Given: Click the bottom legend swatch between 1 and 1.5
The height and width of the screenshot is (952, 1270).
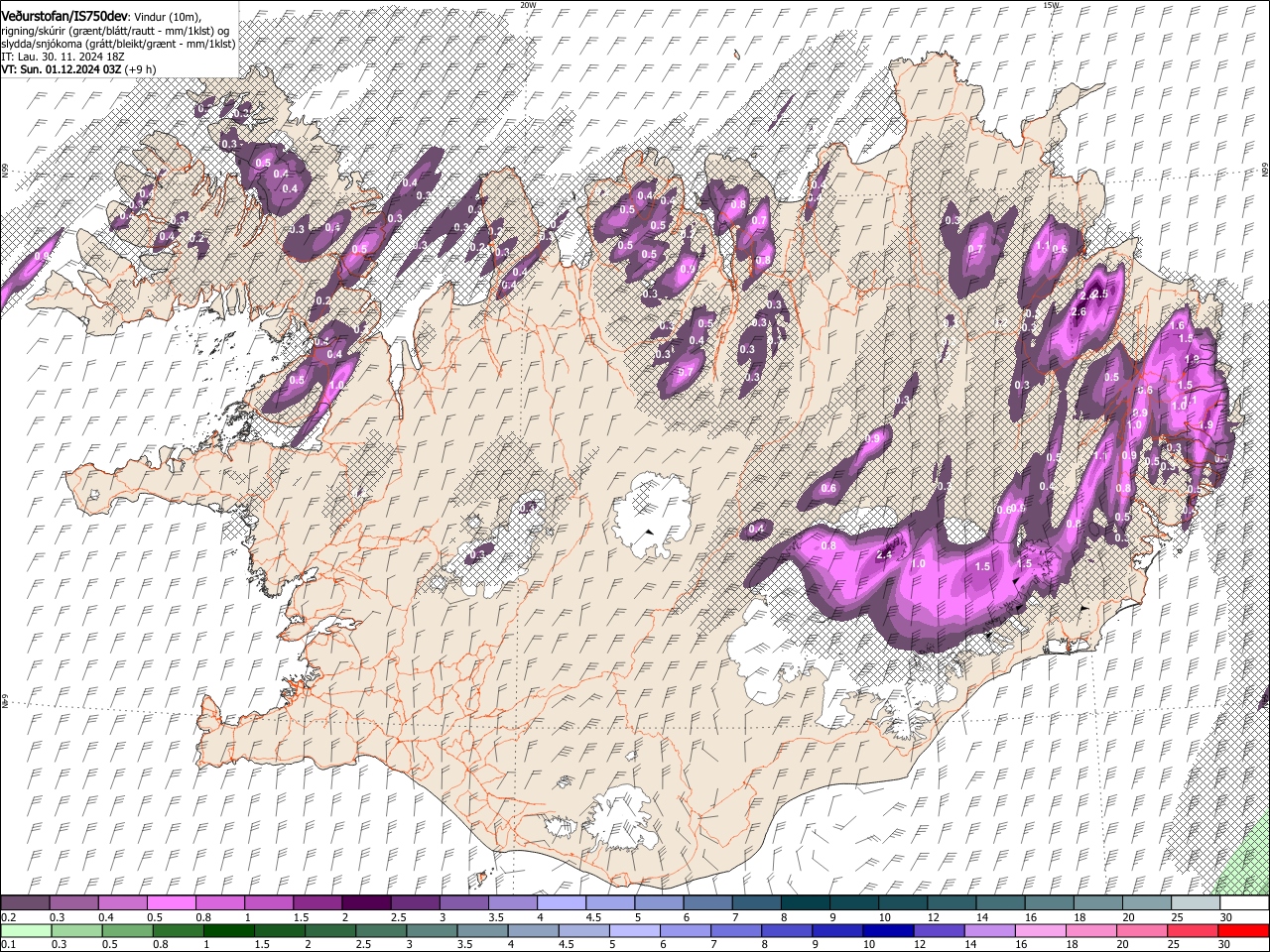Looking at the screenshot, I should 229,931.
